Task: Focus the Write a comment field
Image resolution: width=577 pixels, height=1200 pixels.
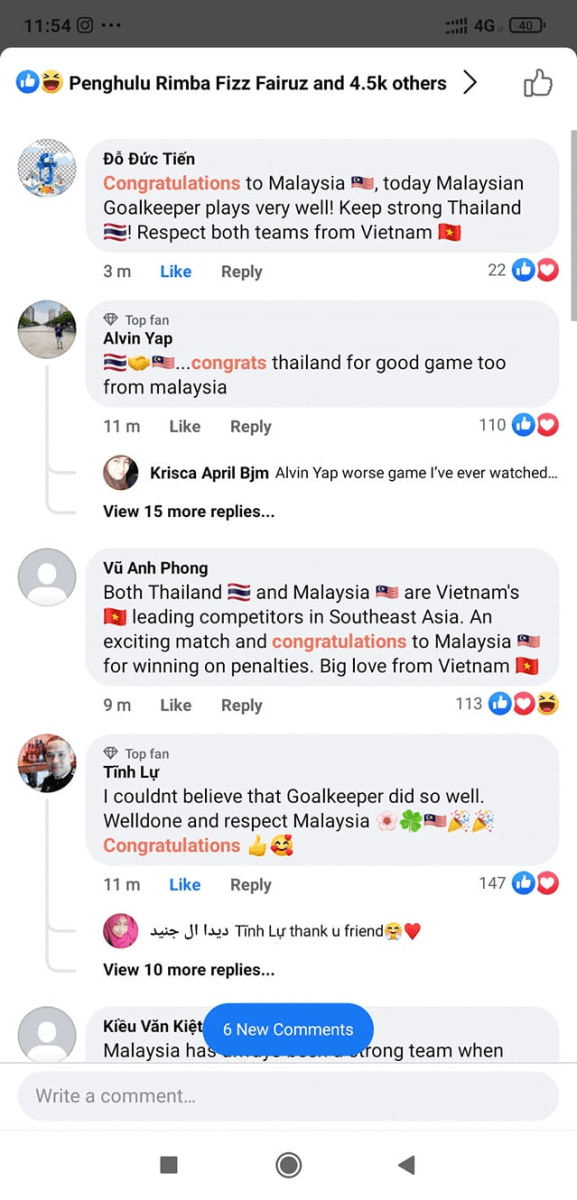Action: pyautogui.click(x=288, y=1096)
